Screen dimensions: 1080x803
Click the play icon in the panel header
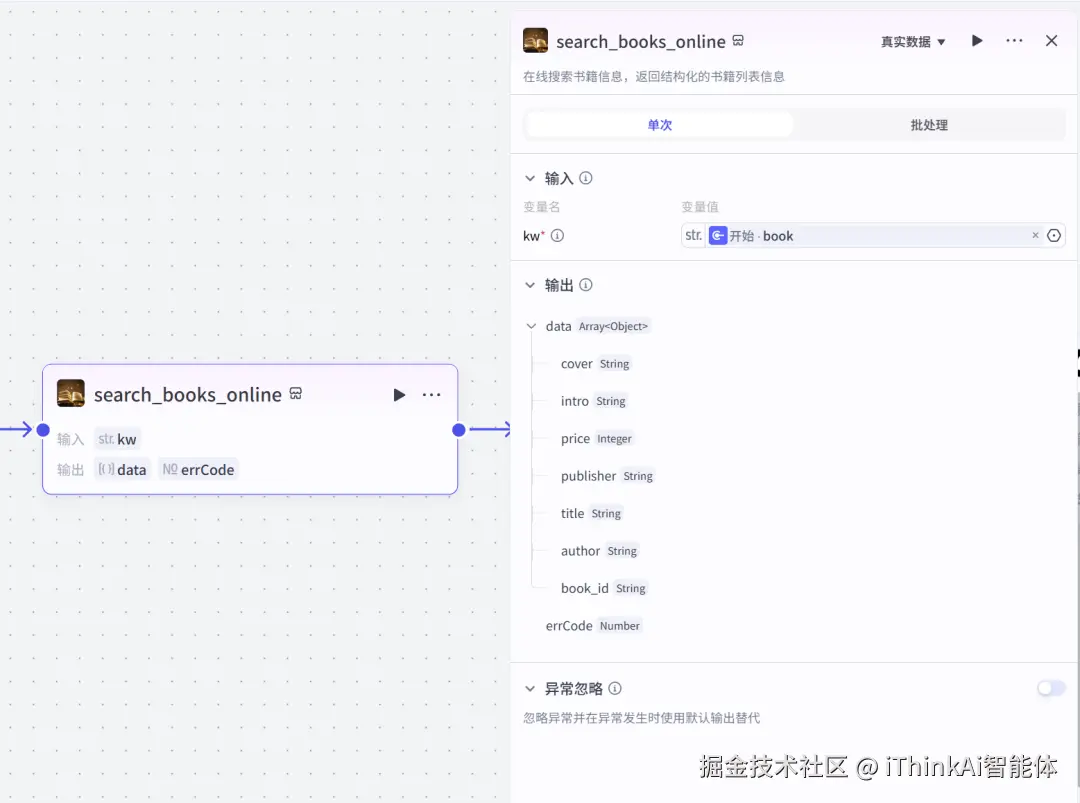coord(977,40)
